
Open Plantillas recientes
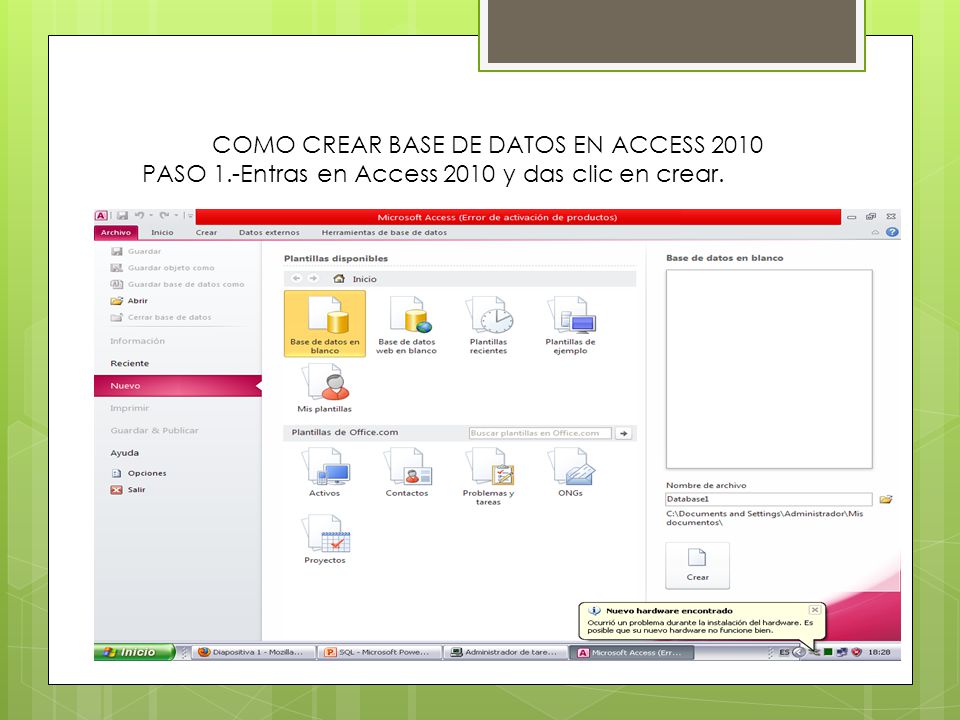[x=489, y=324]
